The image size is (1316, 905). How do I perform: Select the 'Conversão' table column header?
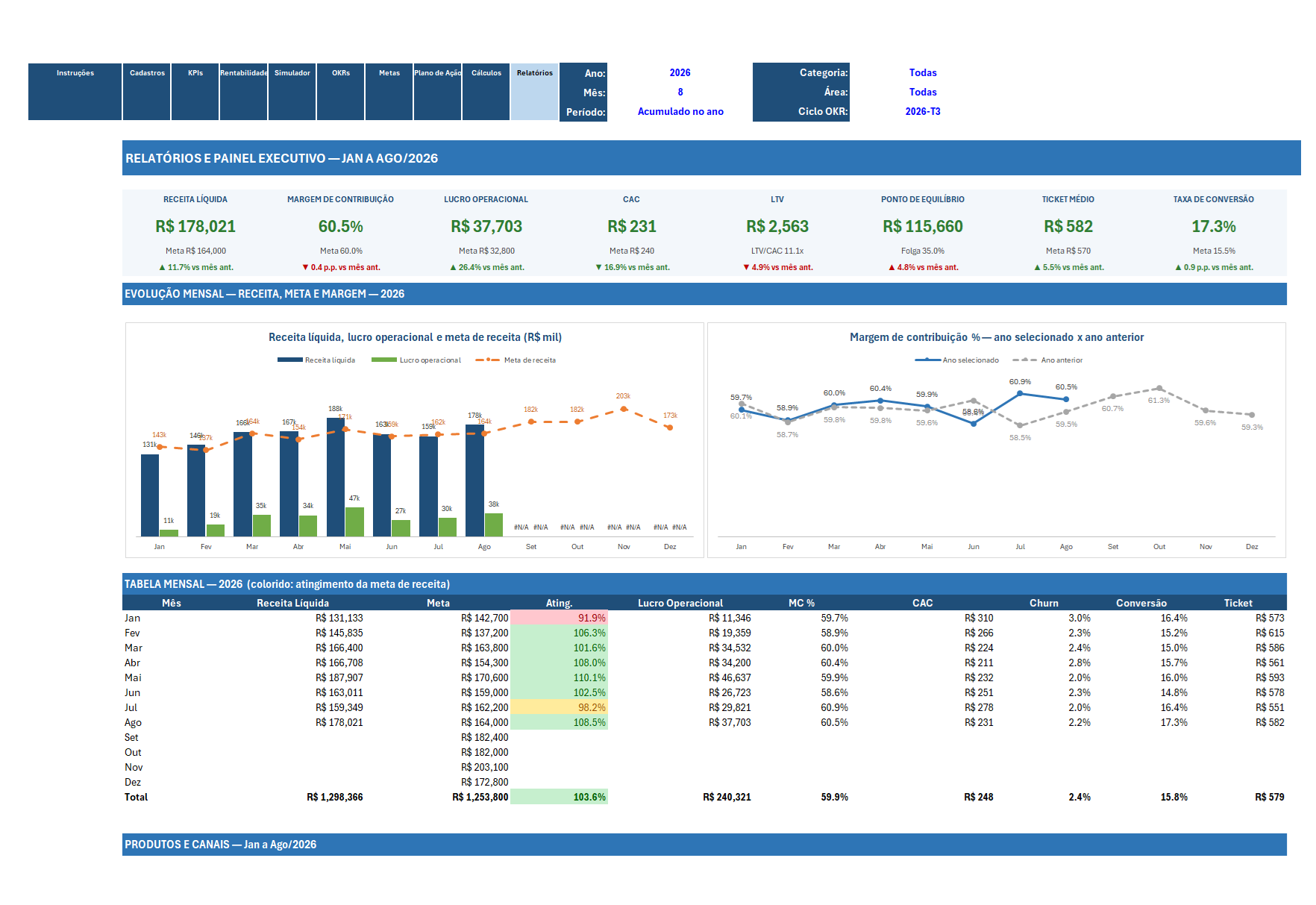click(1141, 603)
